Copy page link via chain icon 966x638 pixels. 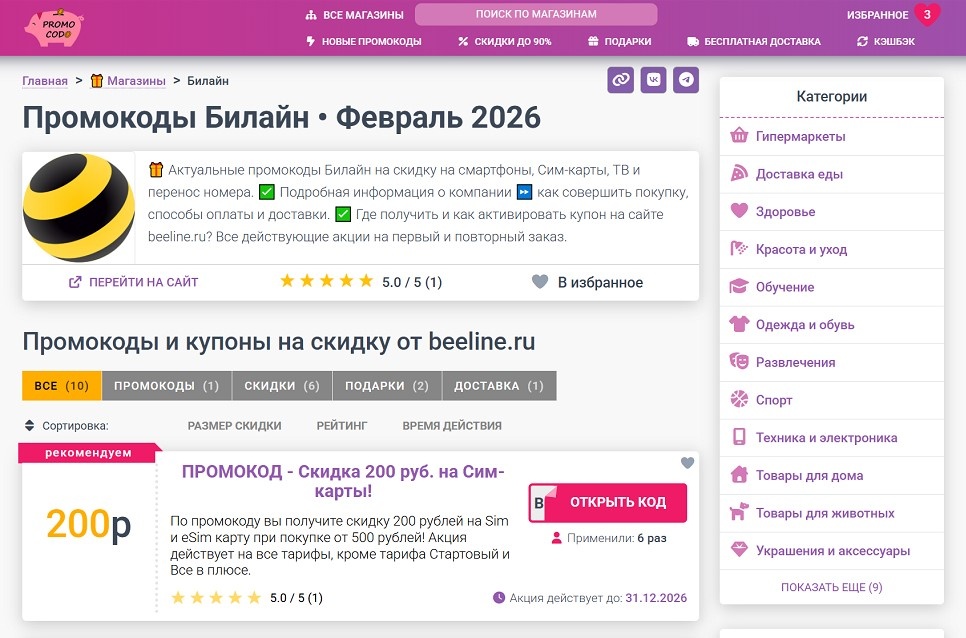click(620, 80)
